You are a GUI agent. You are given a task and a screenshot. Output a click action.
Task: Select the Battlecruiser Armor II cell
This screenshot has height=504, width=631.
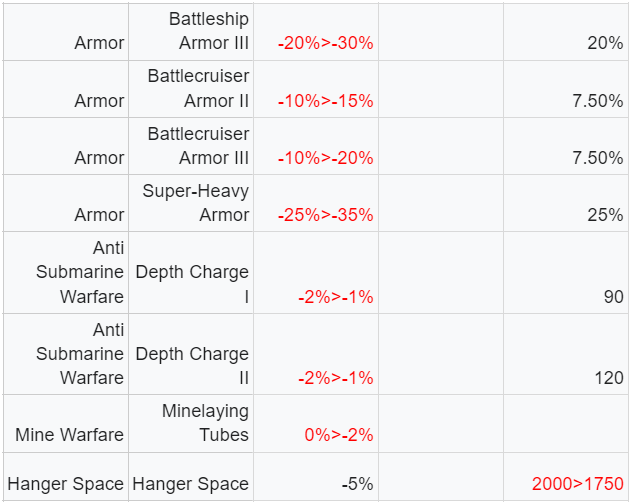[x=191, y=89]
